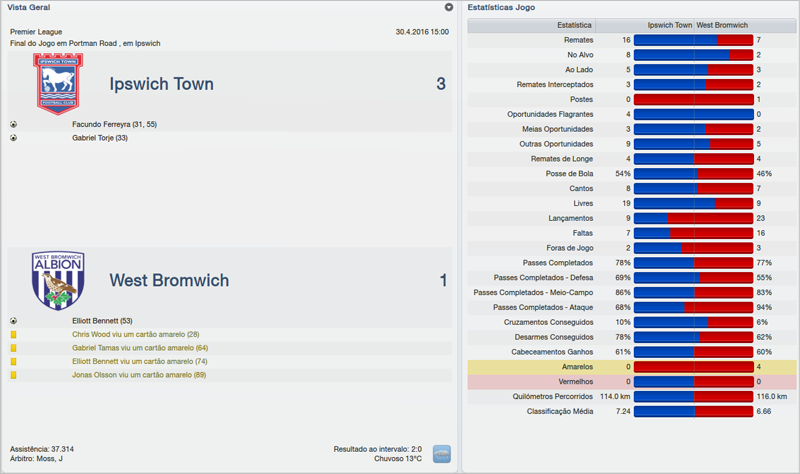Select the Vermelhos statistics row

click(x=630, y=382)
